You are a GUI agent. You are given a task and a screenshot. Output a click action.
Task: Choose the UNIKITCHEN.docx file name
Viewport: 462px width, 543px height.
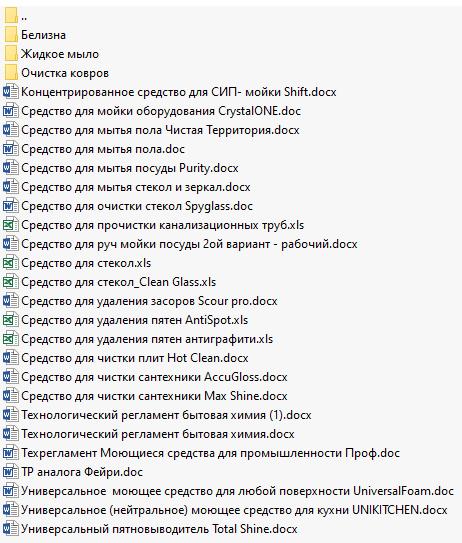point(234,510)
